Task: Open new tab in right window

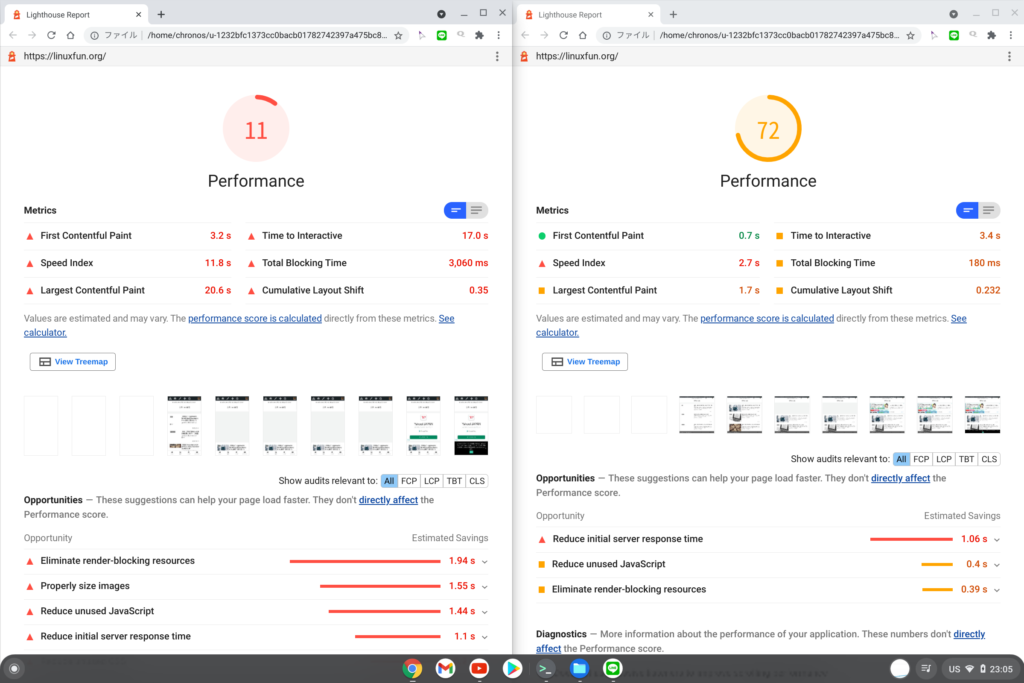Action: [x=673, y=14]
